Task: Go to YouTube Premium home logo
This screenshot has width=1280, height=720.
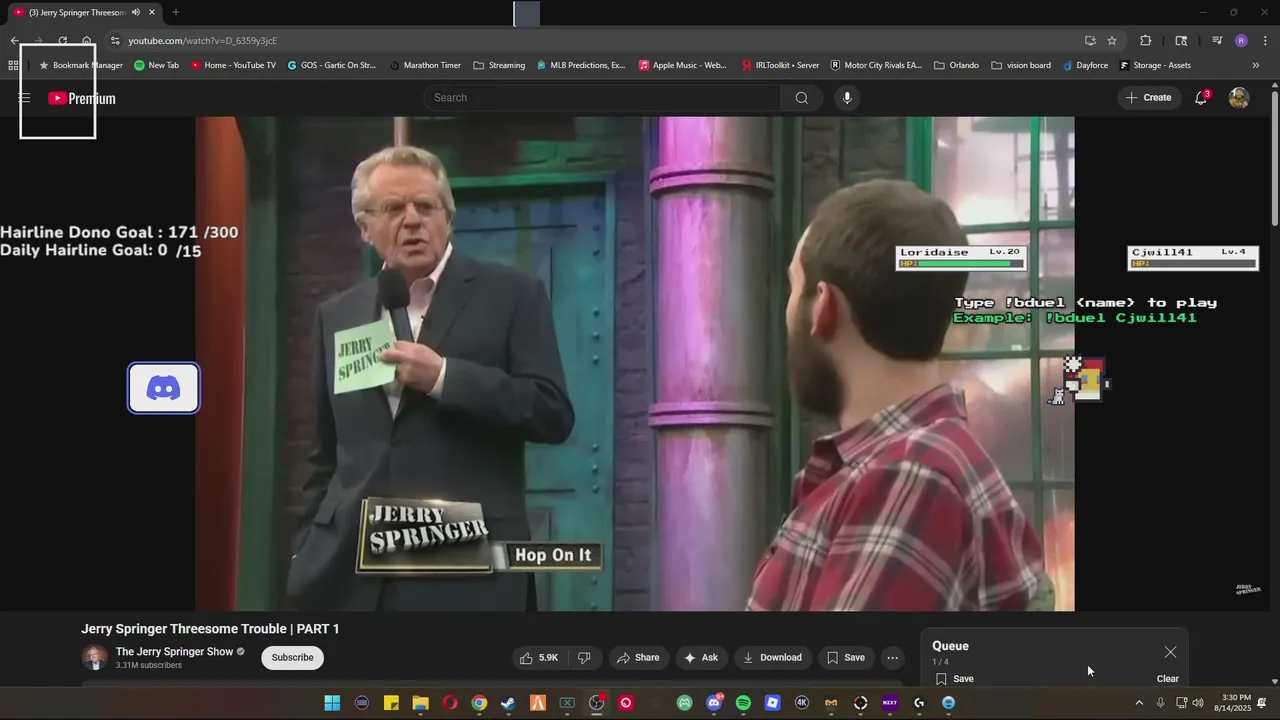Action: point(82,98)
